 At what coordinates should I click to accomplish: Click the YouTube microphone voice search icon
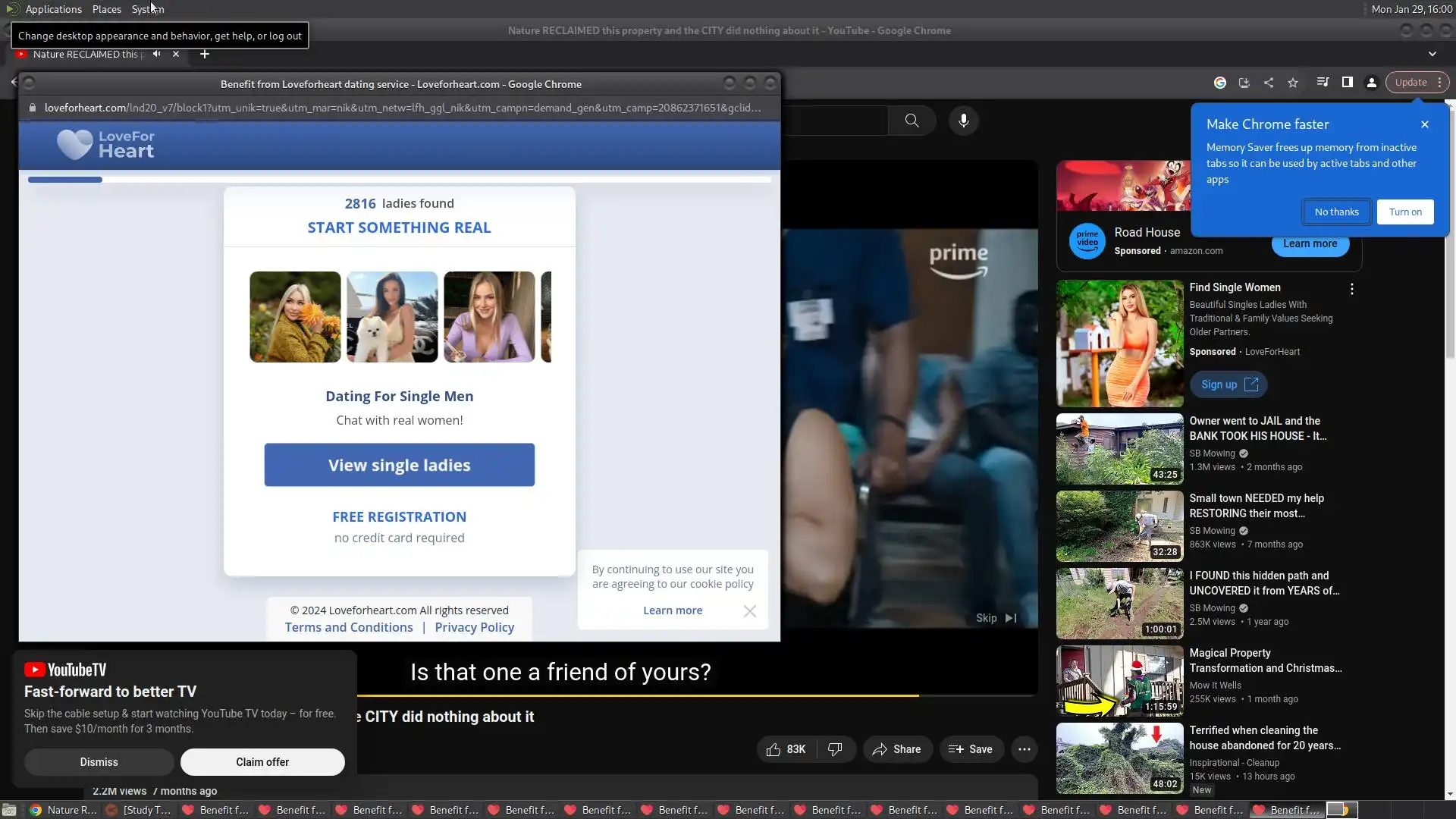tap(963, 121)
